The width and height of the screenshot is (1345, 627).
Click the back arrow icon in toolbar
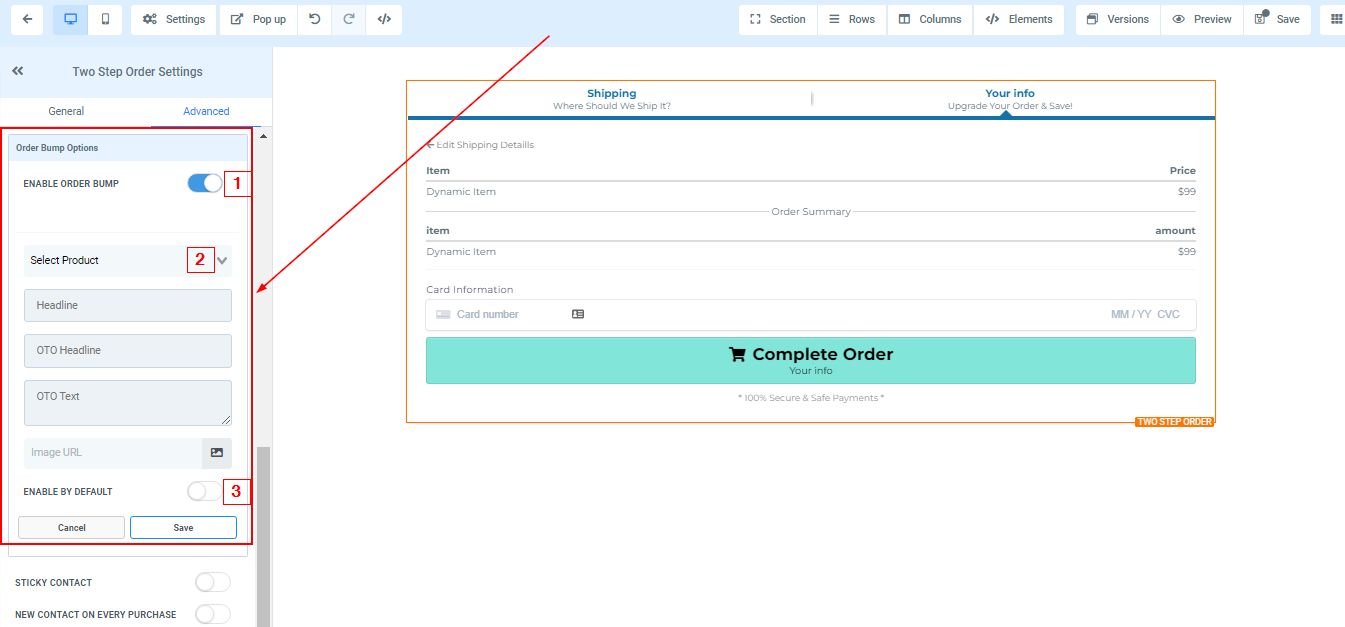click(x=26, y=19)
